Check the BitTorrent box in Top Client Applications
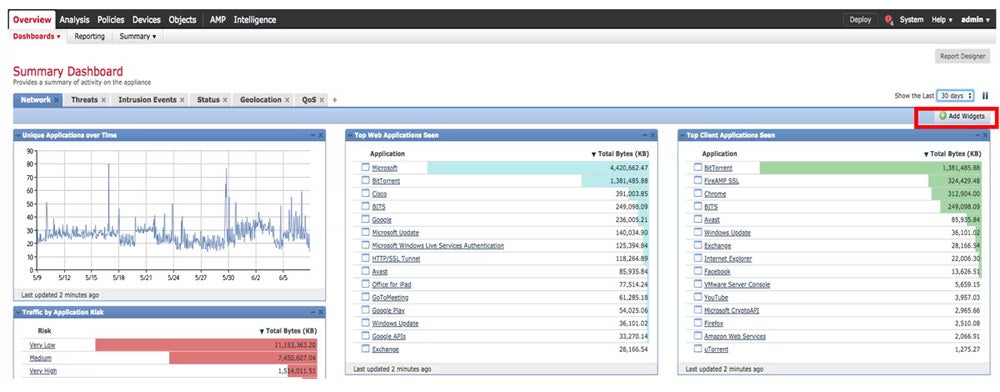This screenshot has height=392, width=1000. 698,168
